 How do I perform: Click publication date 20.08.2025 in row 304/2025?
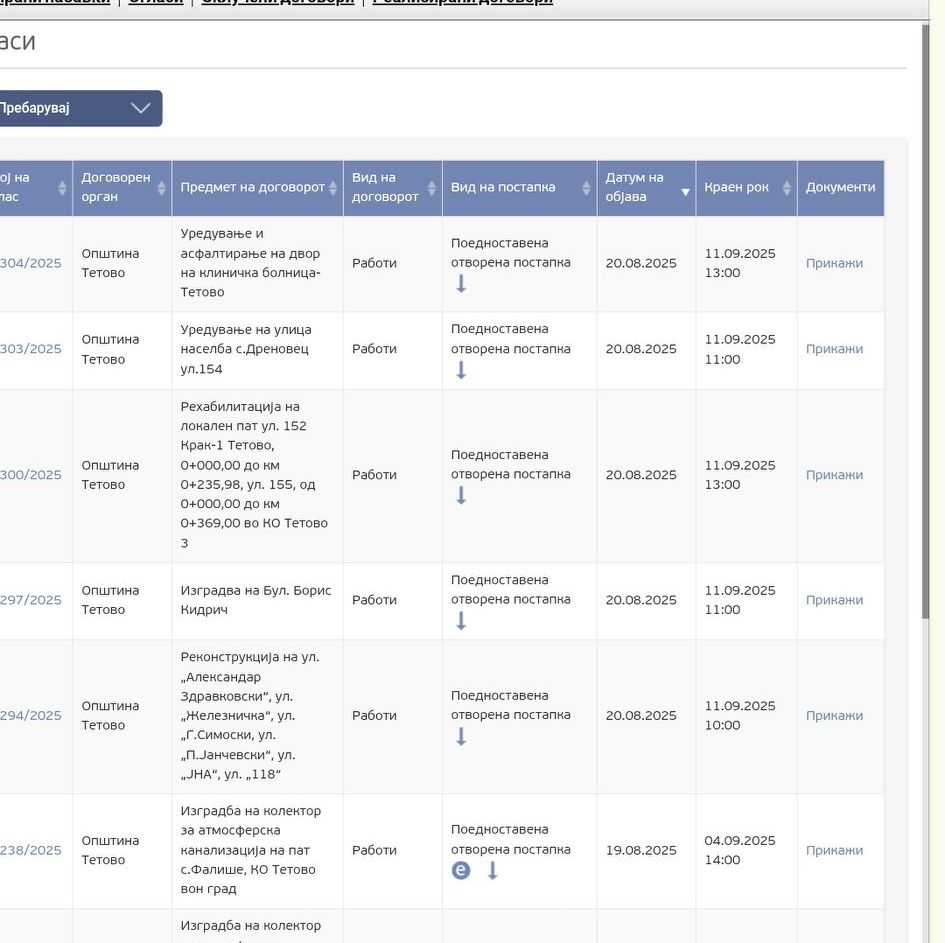(x=641, y=263)
